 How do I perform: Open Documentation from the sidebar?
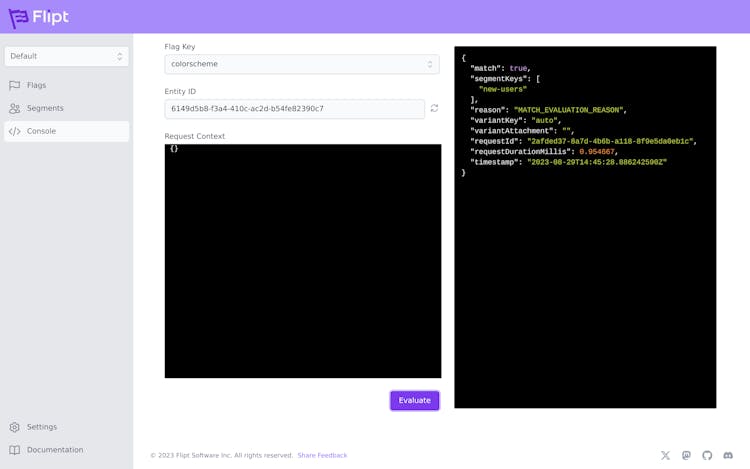click(x=54, y=450)
